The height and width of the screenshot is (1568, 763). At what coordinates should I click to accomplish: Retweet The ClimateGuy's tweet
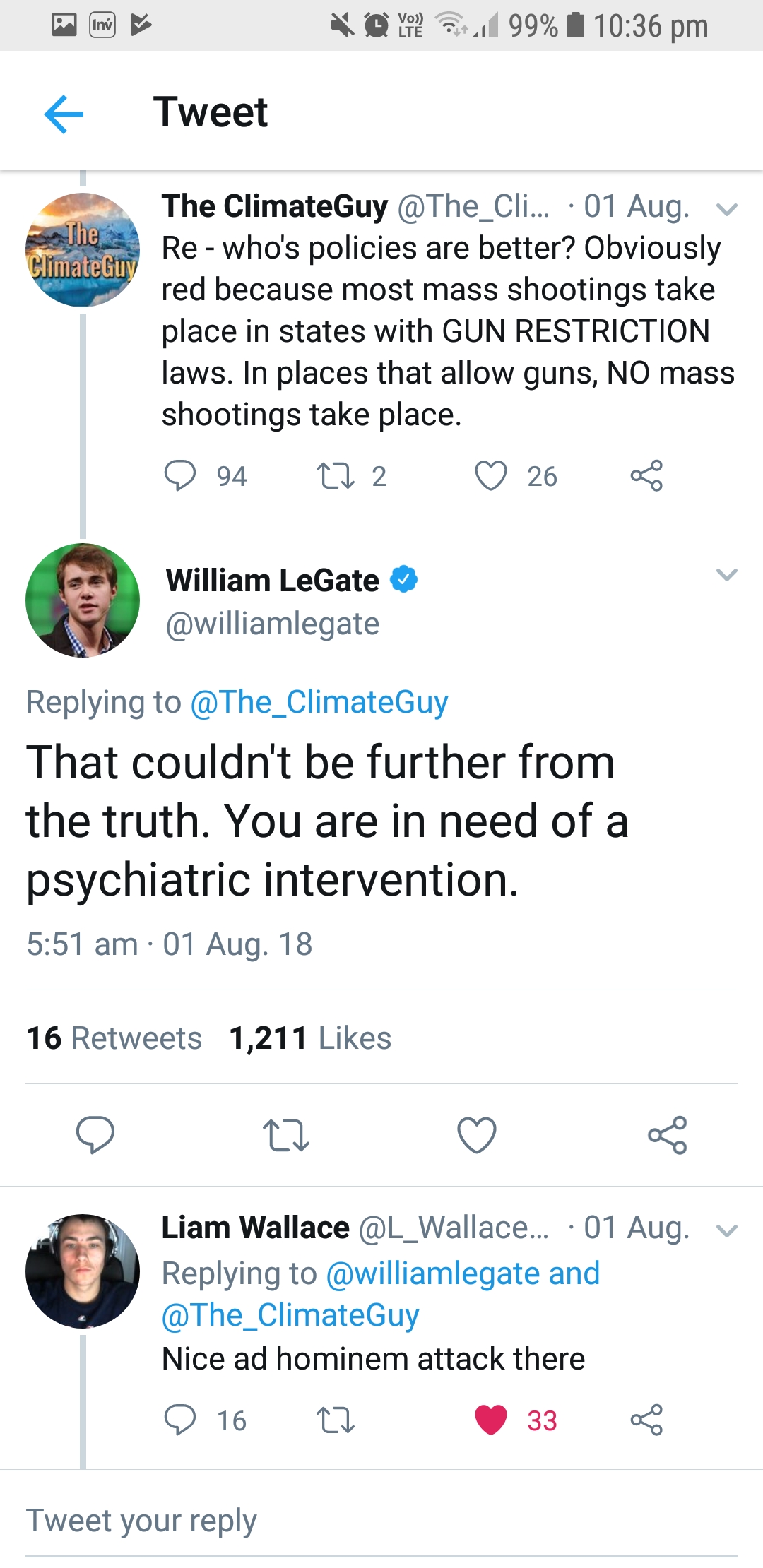coord(336,475)
